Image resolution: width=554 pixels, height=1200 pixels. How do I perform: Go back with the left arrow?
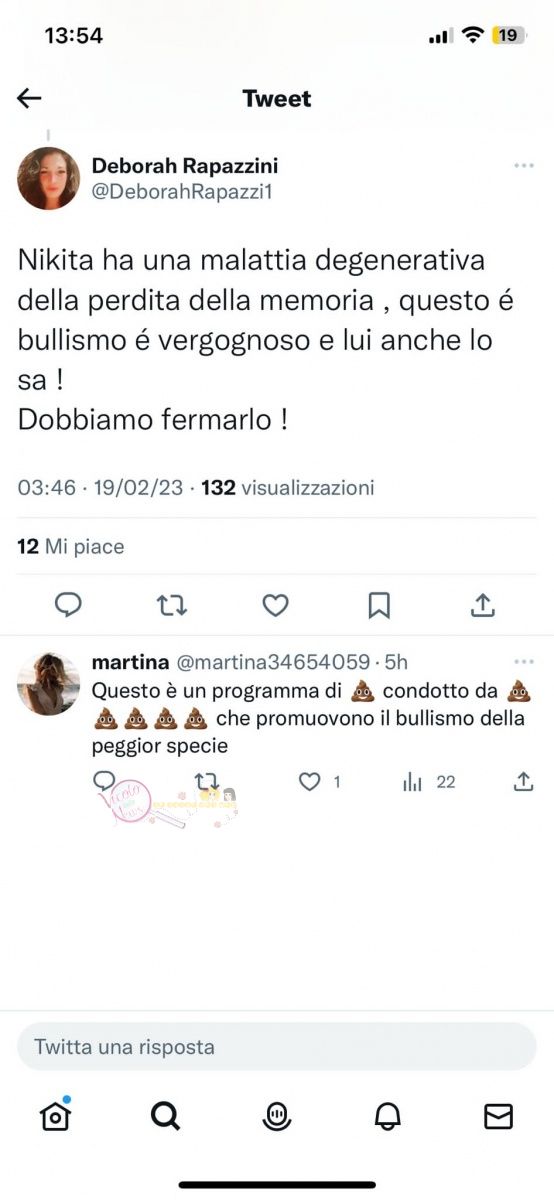[x=29, y=98]
